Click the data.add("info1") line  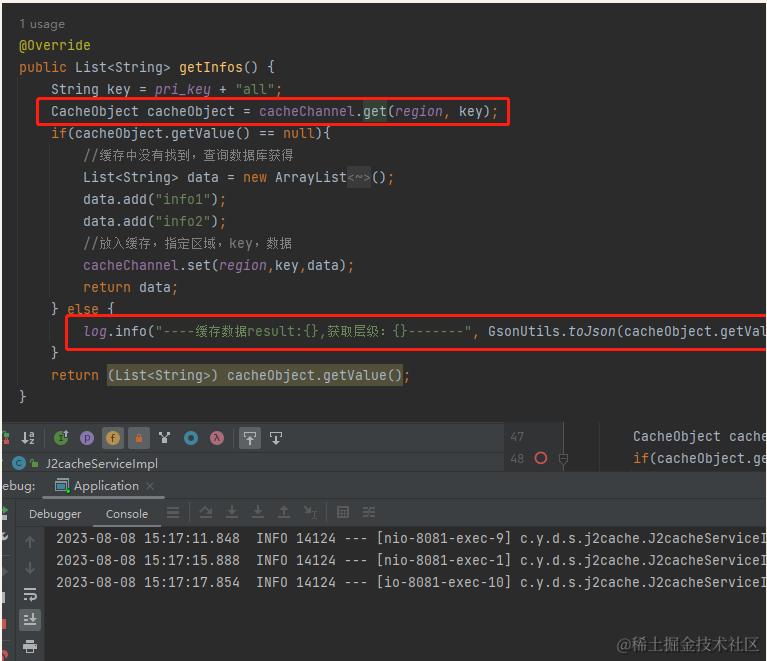155,199
